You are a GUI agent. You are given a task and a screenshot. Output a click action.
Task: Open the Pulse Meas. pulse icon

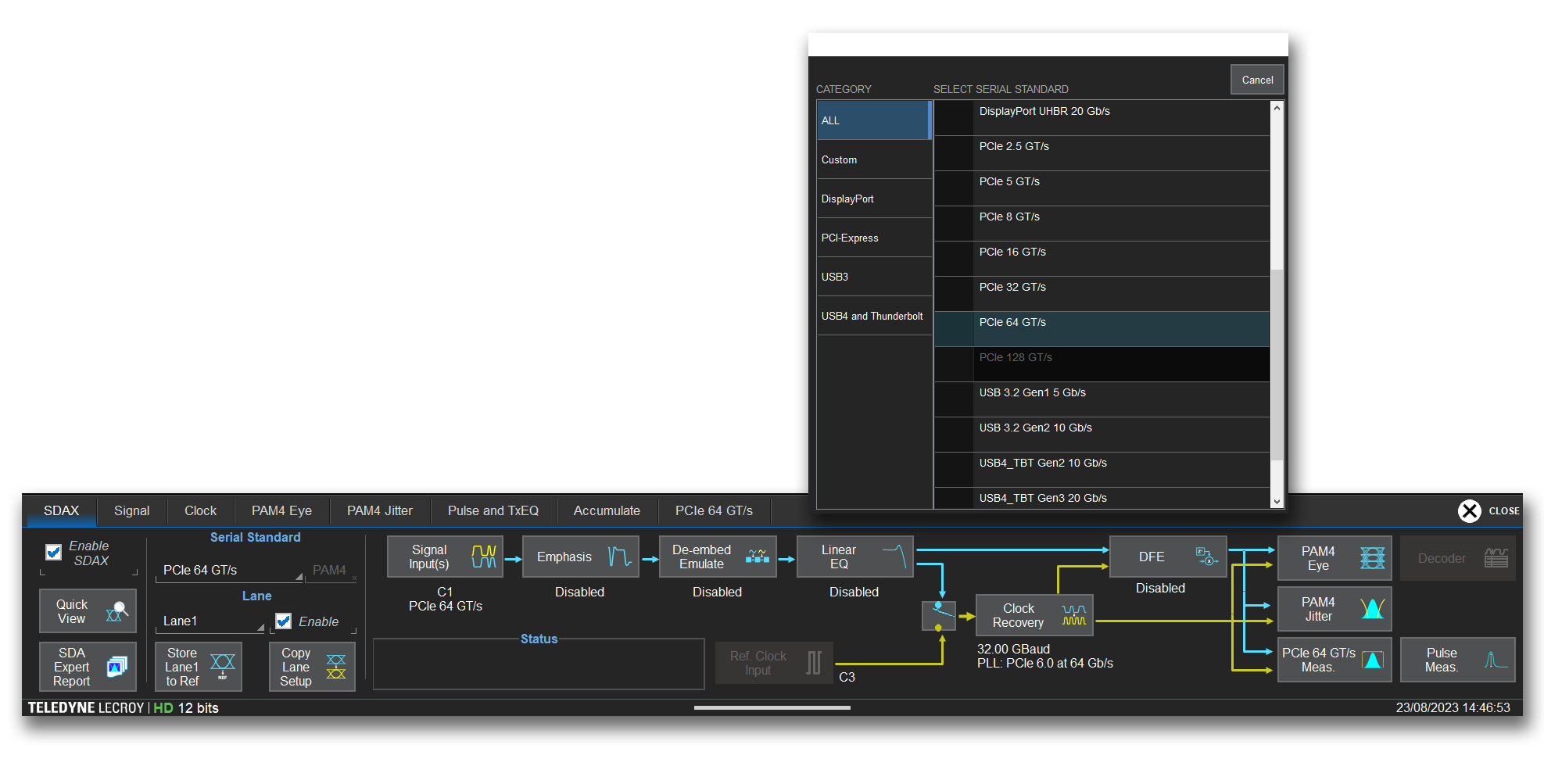coord(1496,660)
